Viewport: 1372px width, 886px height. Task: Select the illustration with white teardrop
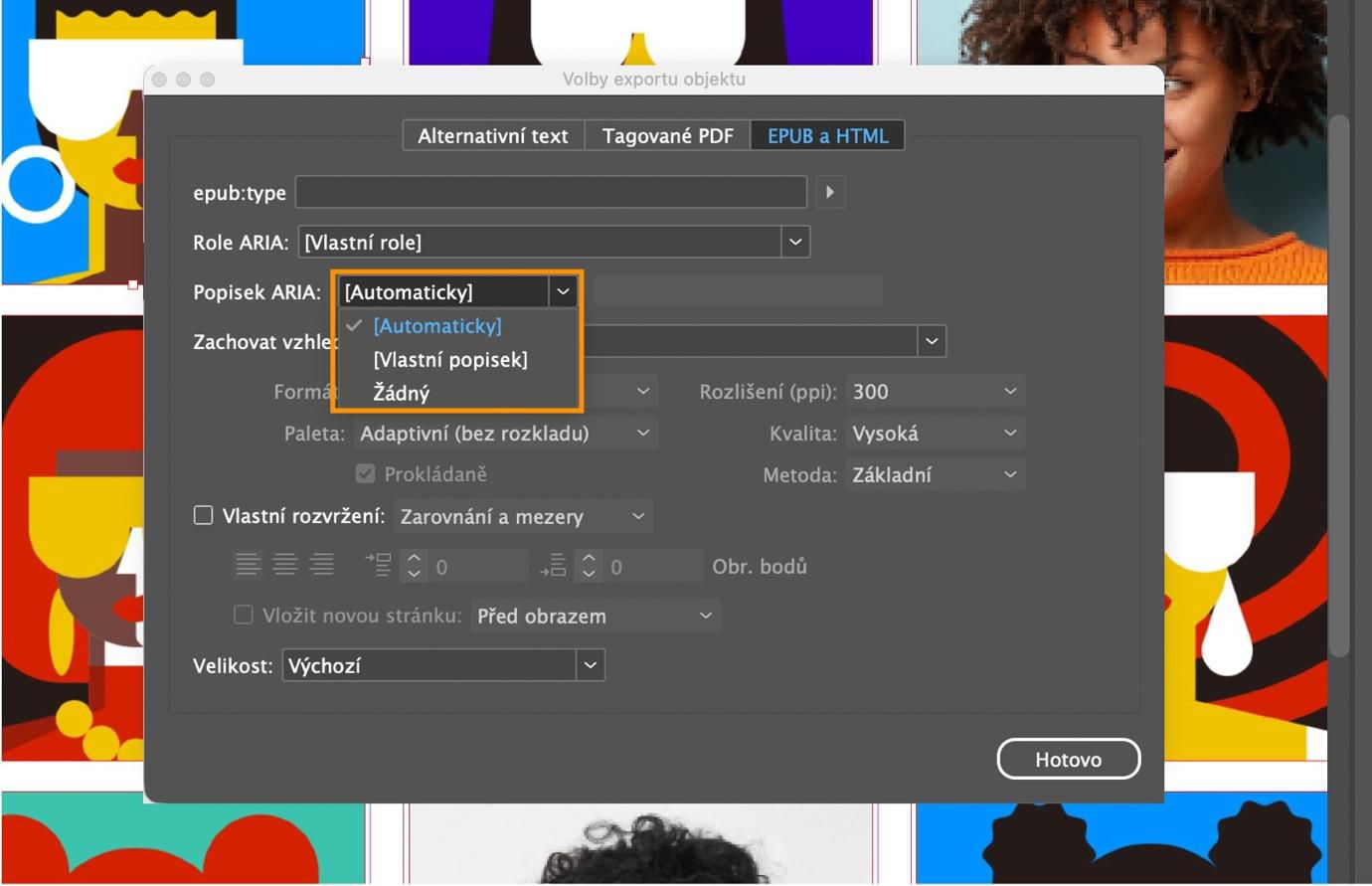pyautogui.click(x=1245, y=537)
